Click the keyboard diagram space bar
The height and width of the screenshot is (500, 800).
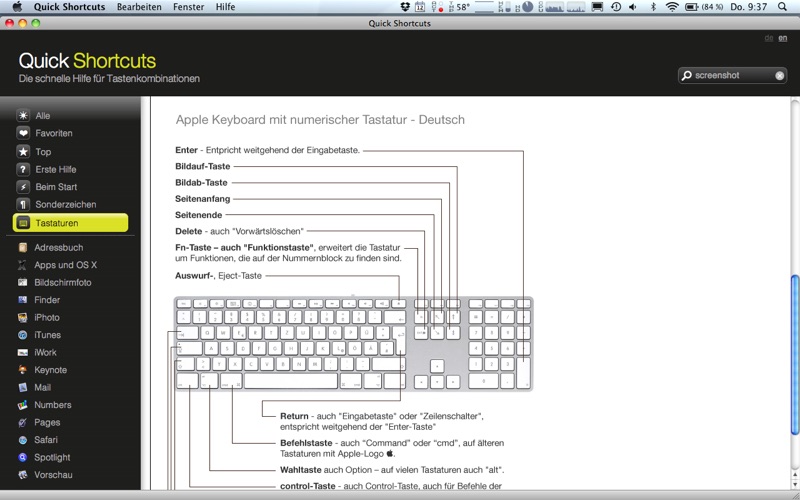291,381
